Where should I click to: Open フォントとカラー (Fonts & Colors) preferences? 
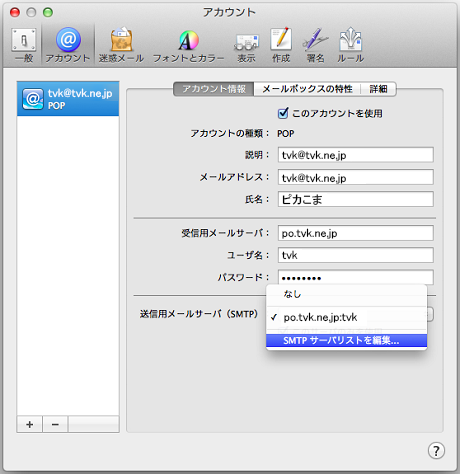coord(188,46)
